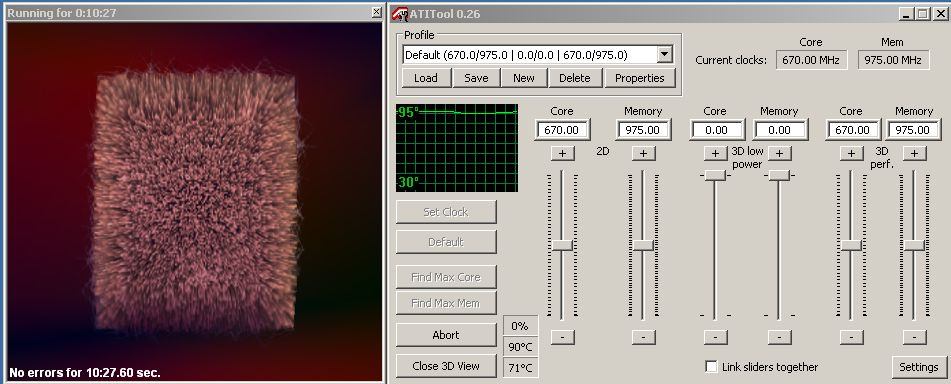Screen dimensions: 951x384
Task: Decrease 3D perf Core with minus button
Action: [x=852, y=337]
